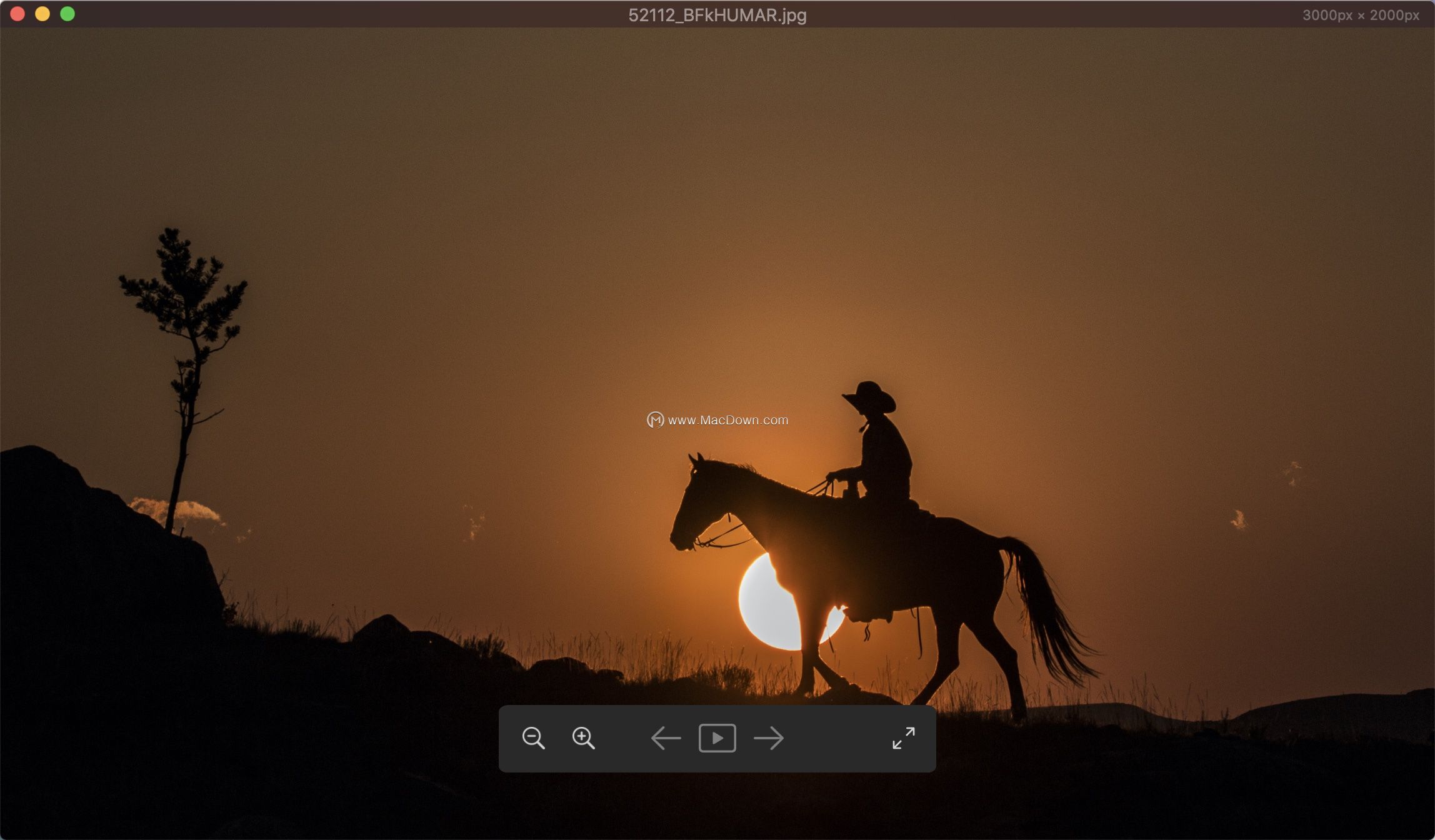Advance to the next image
Viewport: 1435px width, 840px height.
click(769, 738)
